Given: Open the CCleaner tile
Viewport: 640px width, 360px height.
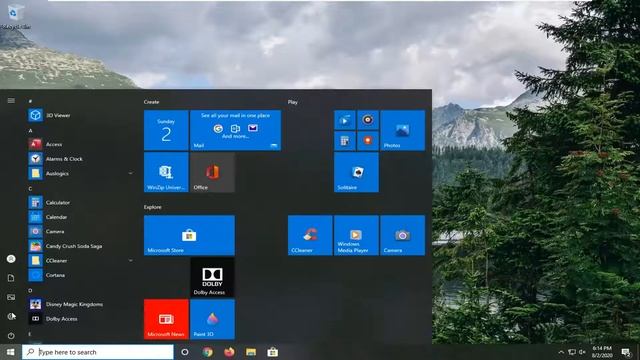Looking at the screenshot, I should [310, 236].
